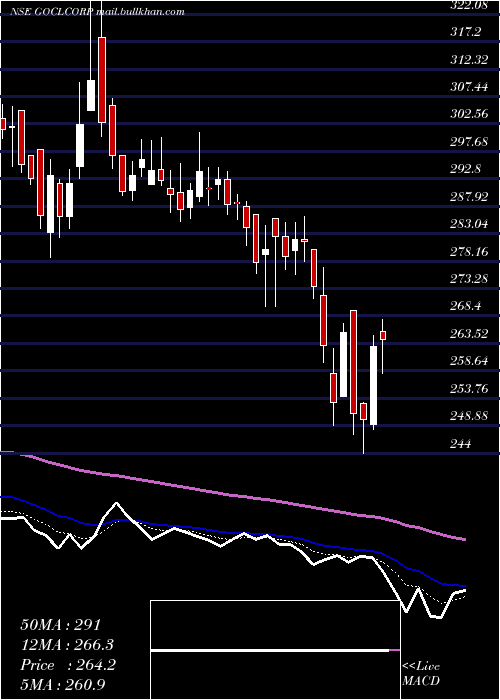
Task: Click the MACD histogram box
Action: point(275,650)
